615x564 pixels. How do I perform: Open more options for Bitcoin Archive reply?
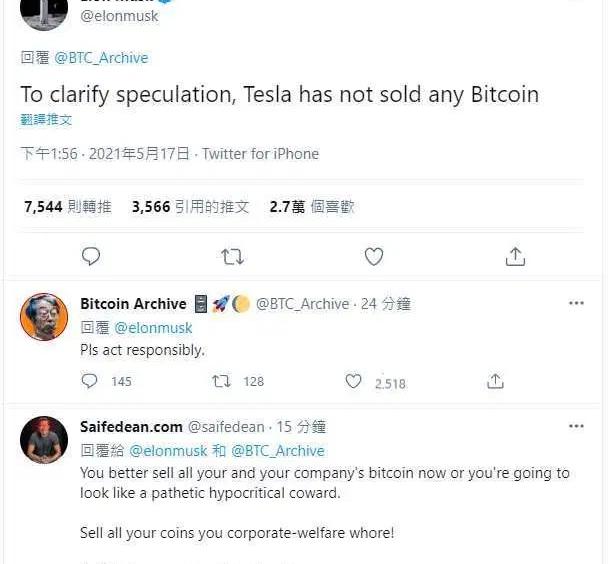(576, 303)
